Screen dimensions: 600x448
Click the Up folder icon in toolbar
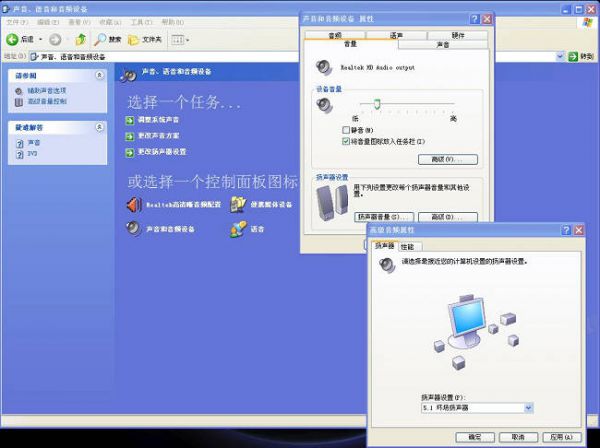(x=80, y=39)
